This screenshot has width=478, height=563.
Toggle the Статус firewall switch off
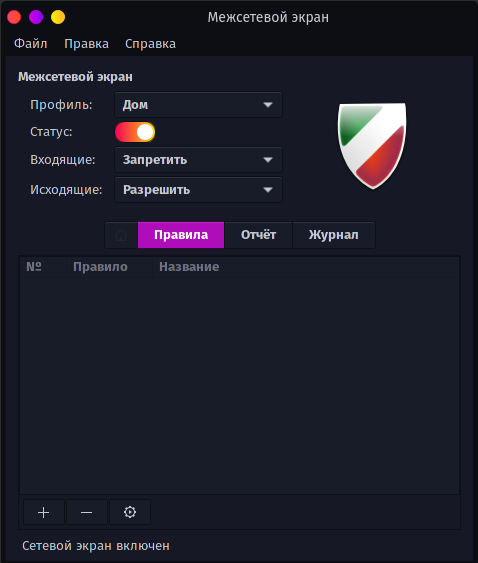coord(135,132)
